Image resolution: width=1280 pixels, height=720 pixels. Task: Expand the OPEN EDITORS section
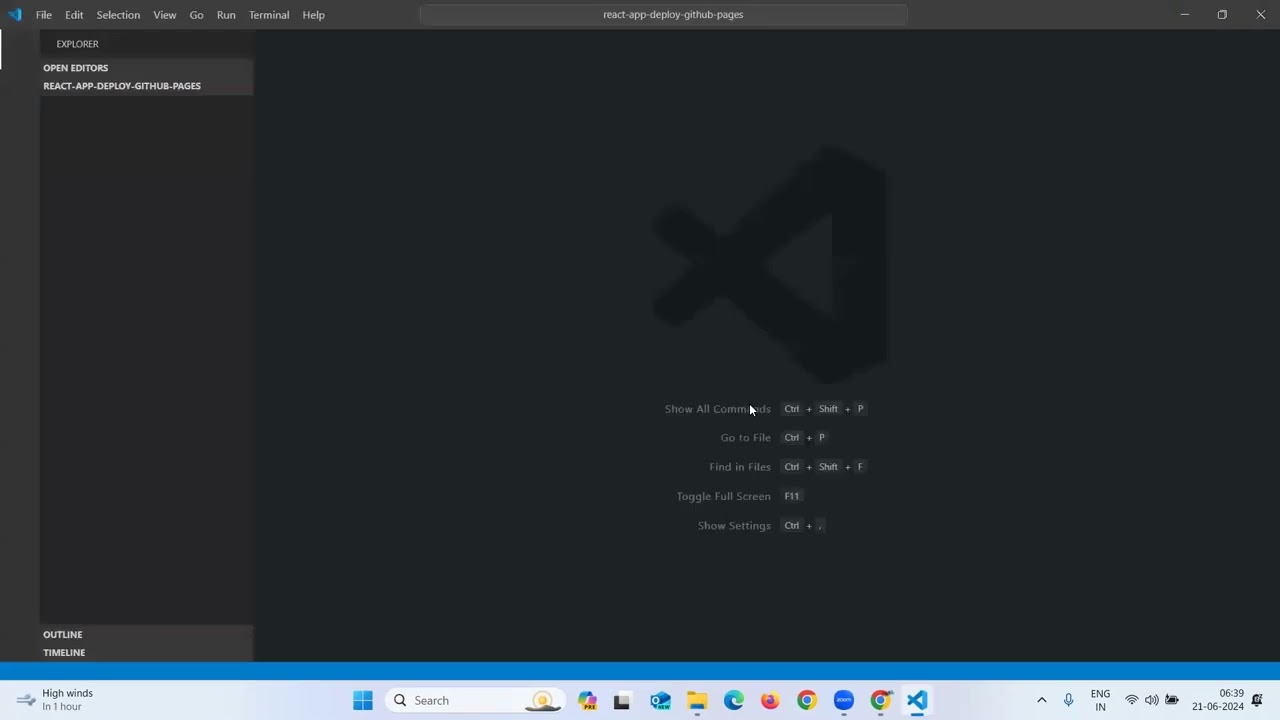coord(146,68)
